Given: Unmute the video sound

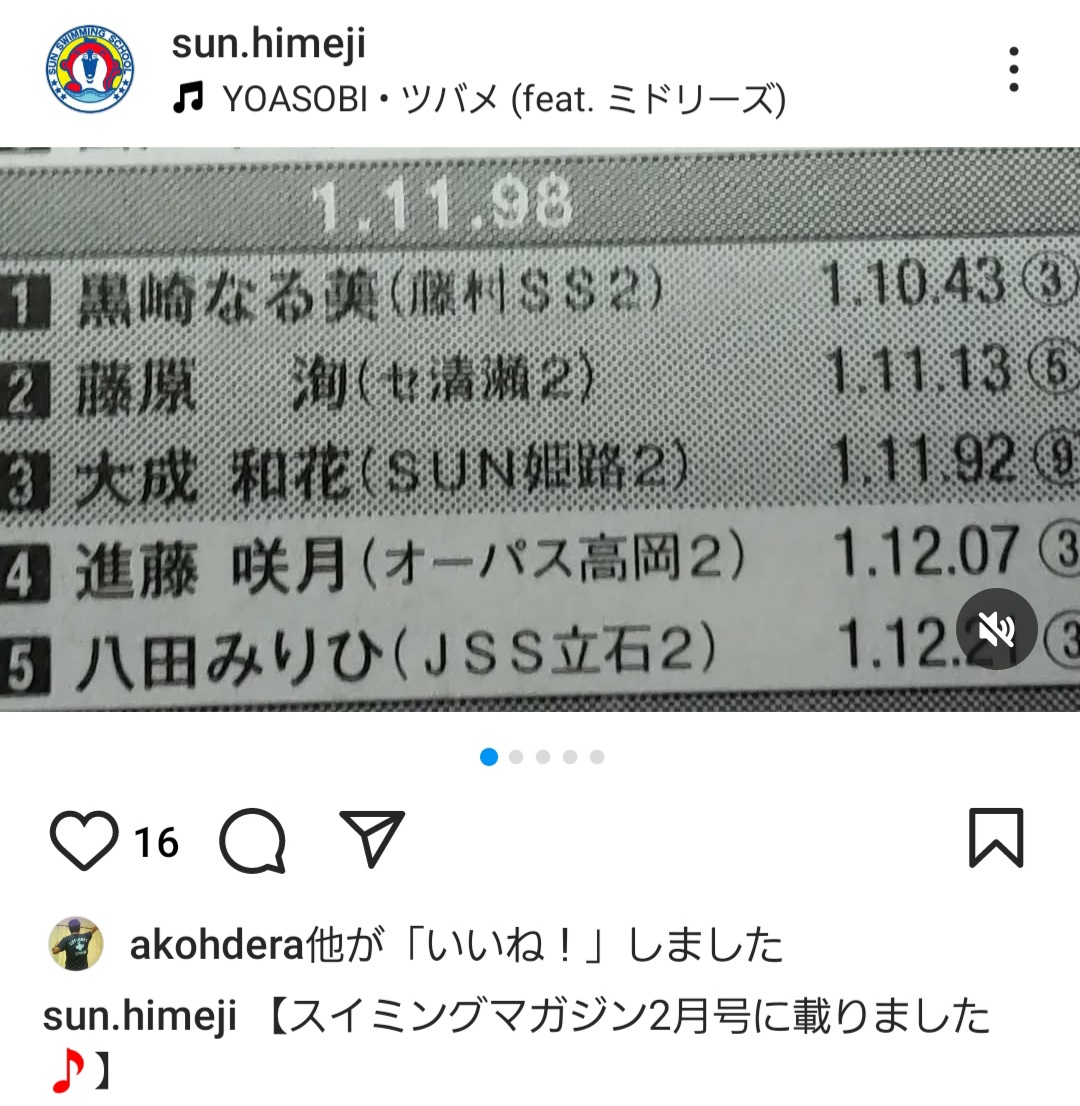Looking at the screenshot, I should (996, 628).
